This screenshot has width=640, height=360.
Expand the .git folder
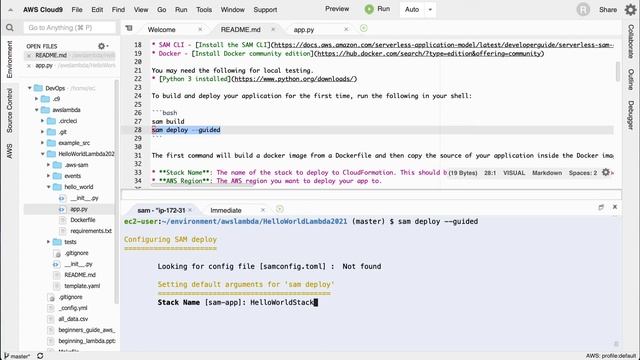42,132
